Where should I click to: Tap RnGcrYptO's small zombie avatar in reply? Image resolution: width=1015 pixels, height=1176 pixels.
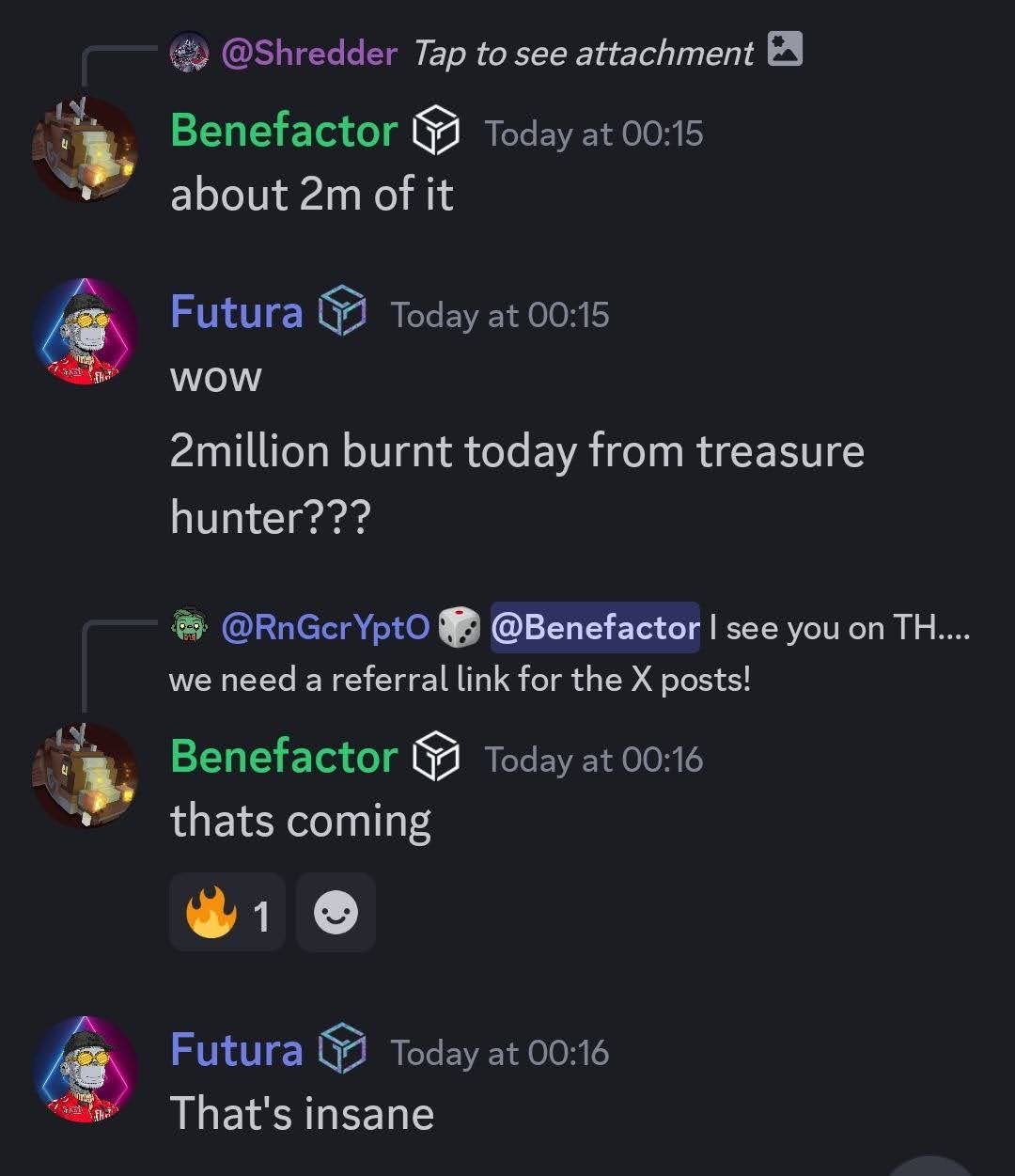[x=189, y=626]
